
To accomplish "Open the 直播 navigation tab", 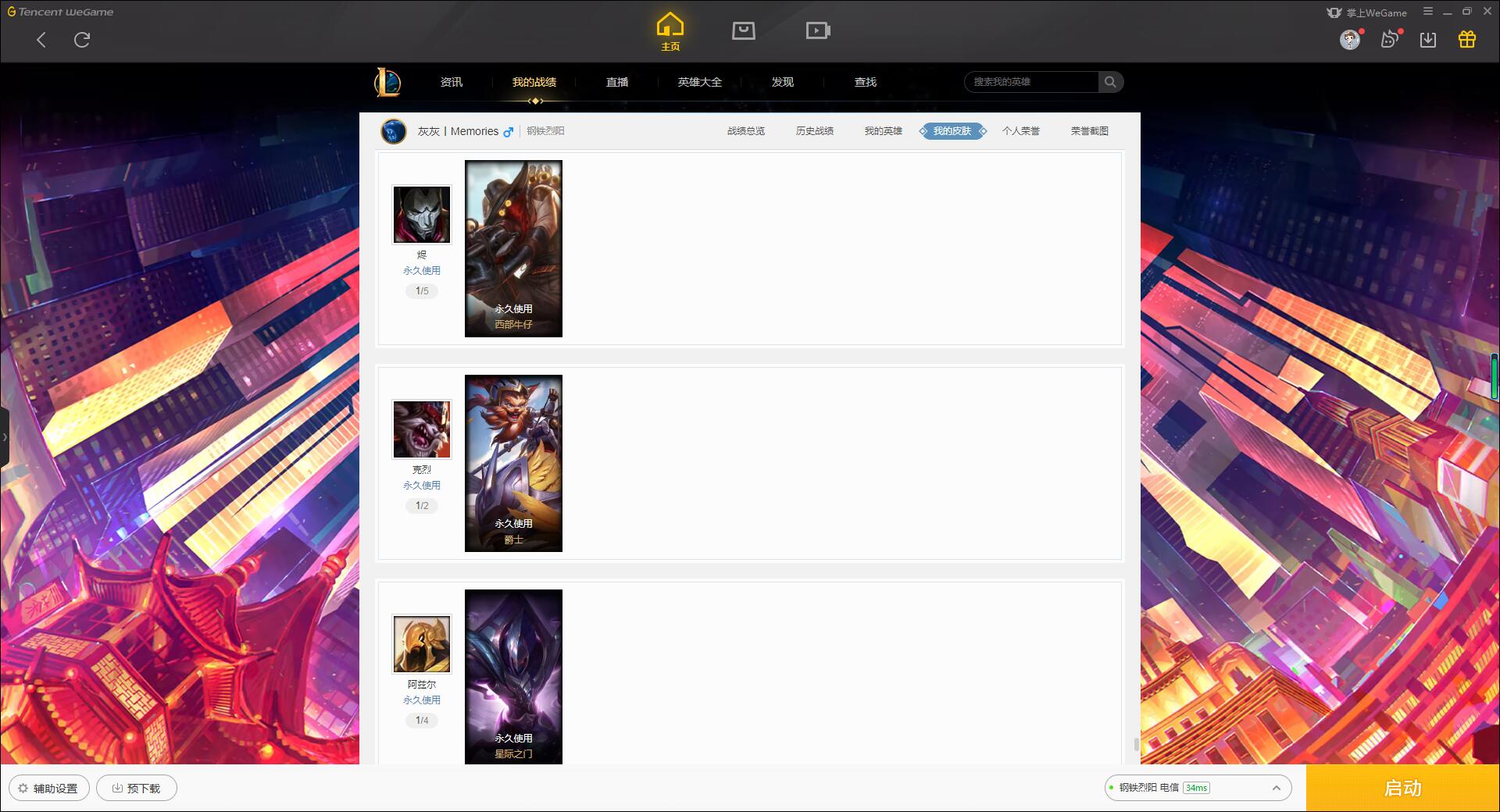I will 617,82.
